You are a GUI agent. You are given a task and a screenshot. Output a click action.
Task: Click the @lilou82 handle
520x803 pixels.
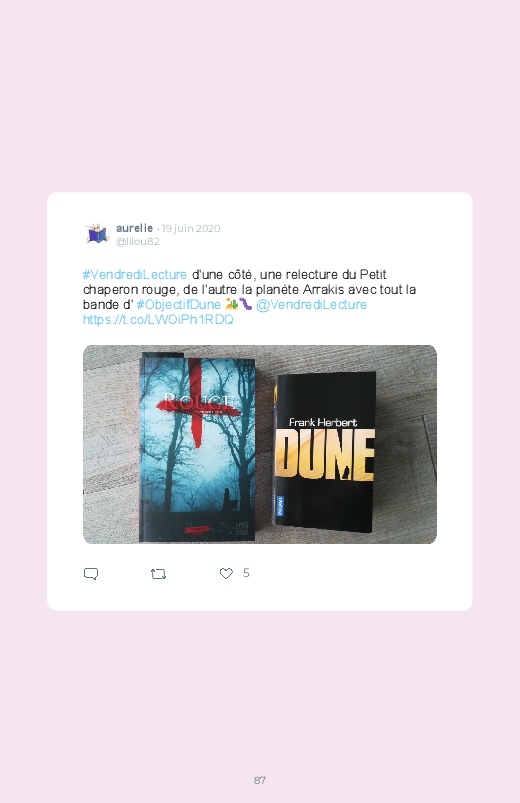(137, 241)
